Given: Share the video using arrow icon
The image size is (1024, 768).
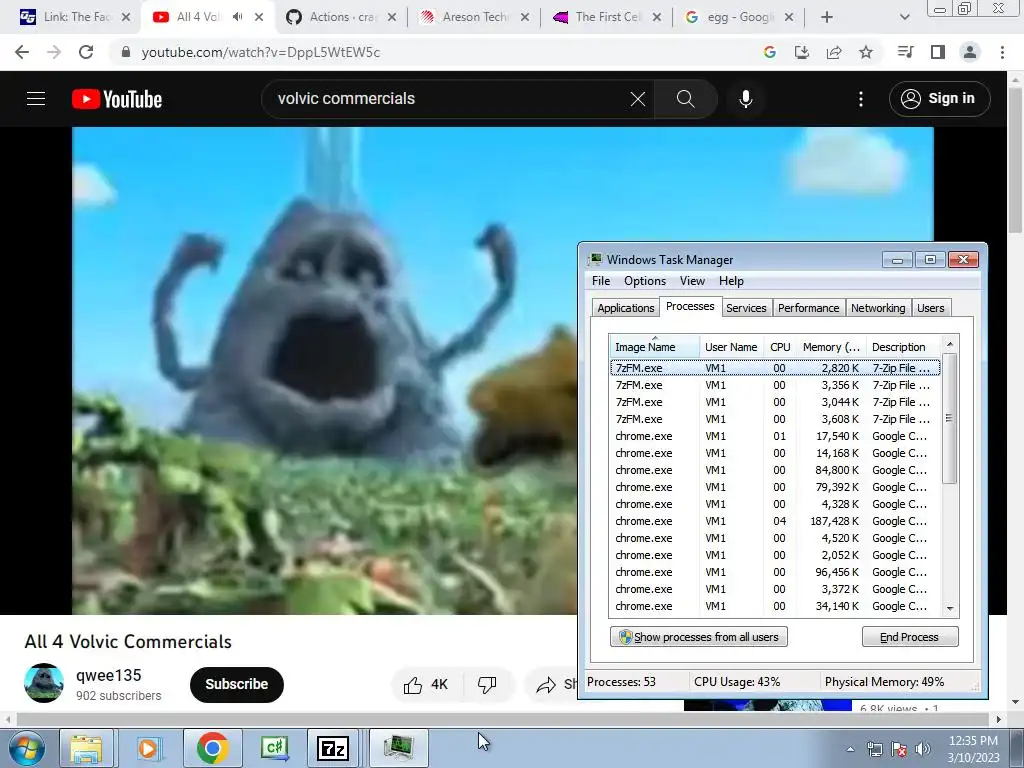Looking at the screenshot, I should click(x=546, y=684).
